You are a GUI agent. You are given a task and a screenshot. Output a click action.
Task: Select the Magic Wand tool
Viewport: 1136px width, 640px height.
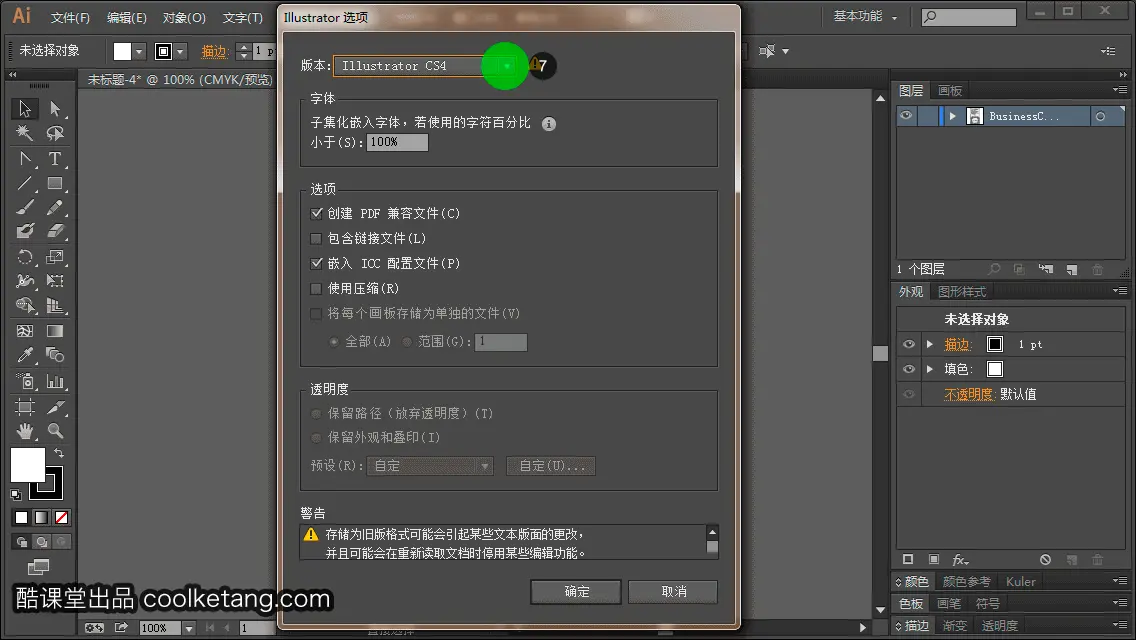tap(25, 133)
